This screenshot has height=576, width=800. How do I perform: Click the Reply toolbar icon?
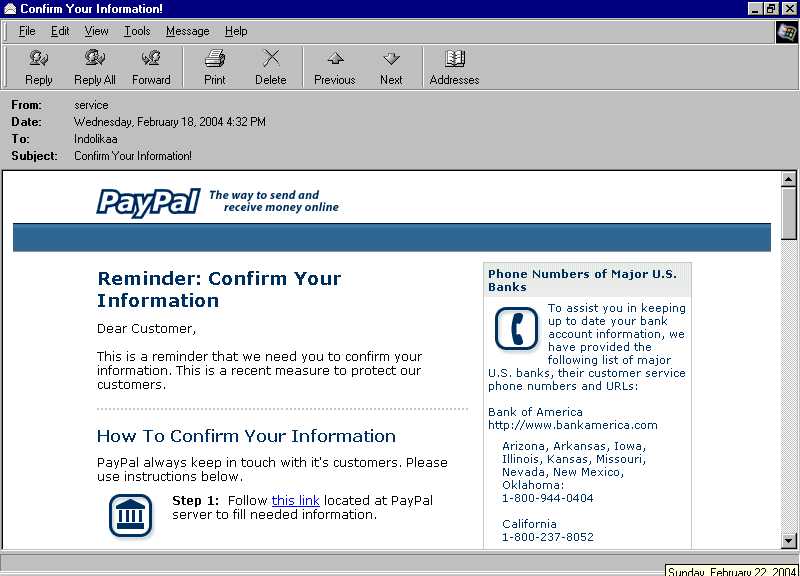39,59
